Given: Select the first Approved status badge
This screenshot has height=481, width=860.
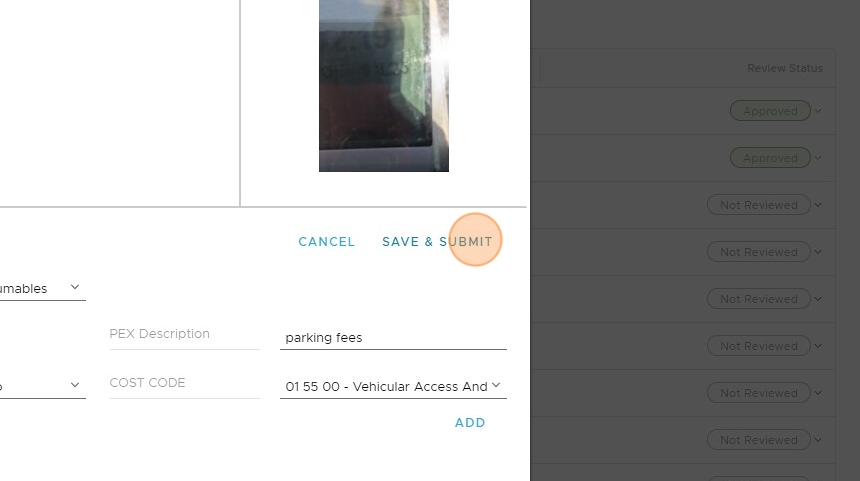Looking at the screenshot, I should point(770,111).
